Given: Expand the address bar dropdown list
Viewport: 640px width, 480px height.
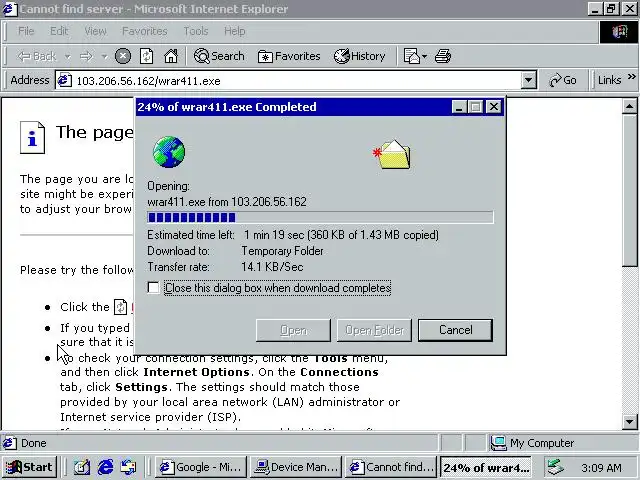Looking at the screenshot, I should (x=528, y=80).
